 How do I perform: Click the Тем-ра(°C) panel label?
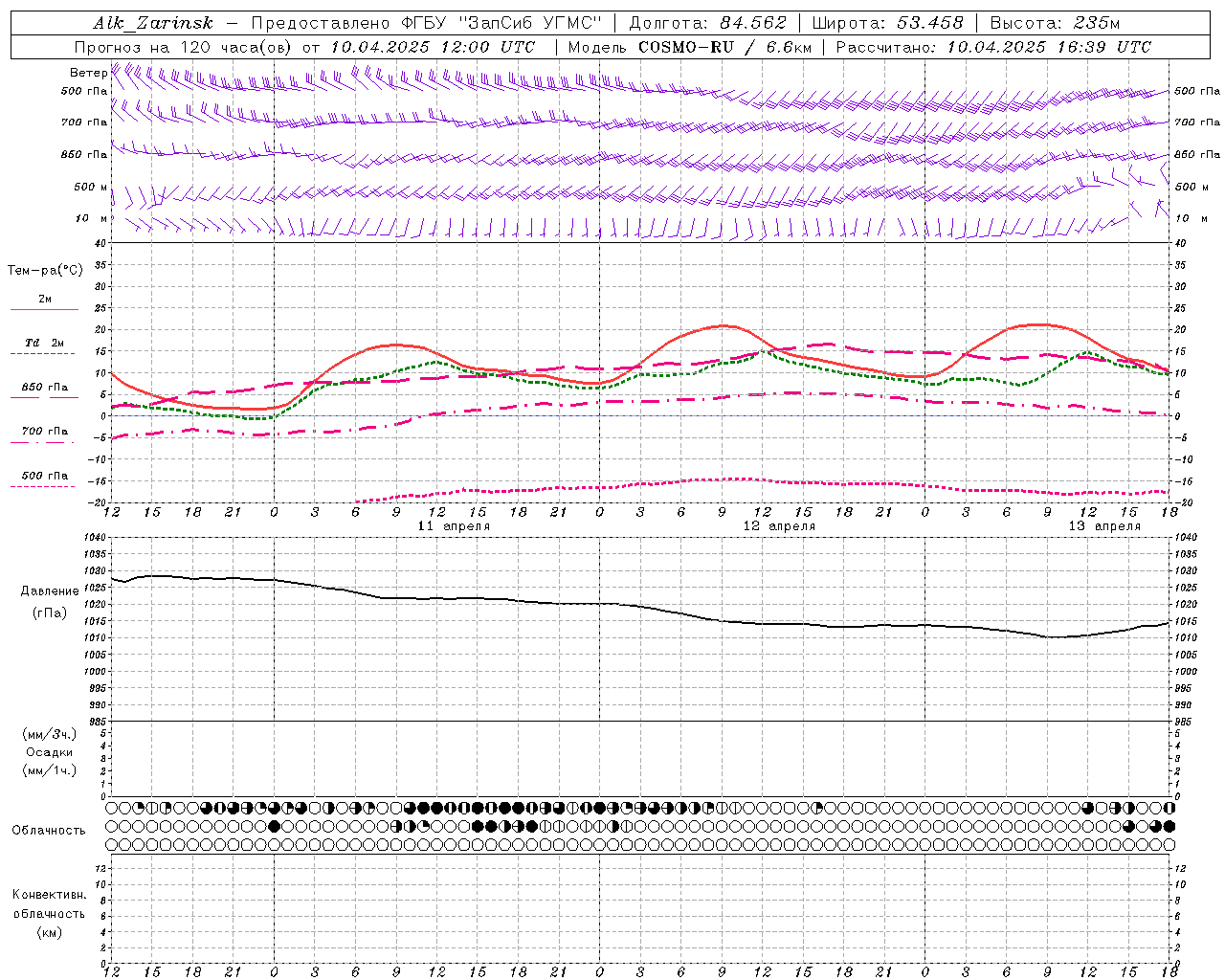(x=45, y=271)
